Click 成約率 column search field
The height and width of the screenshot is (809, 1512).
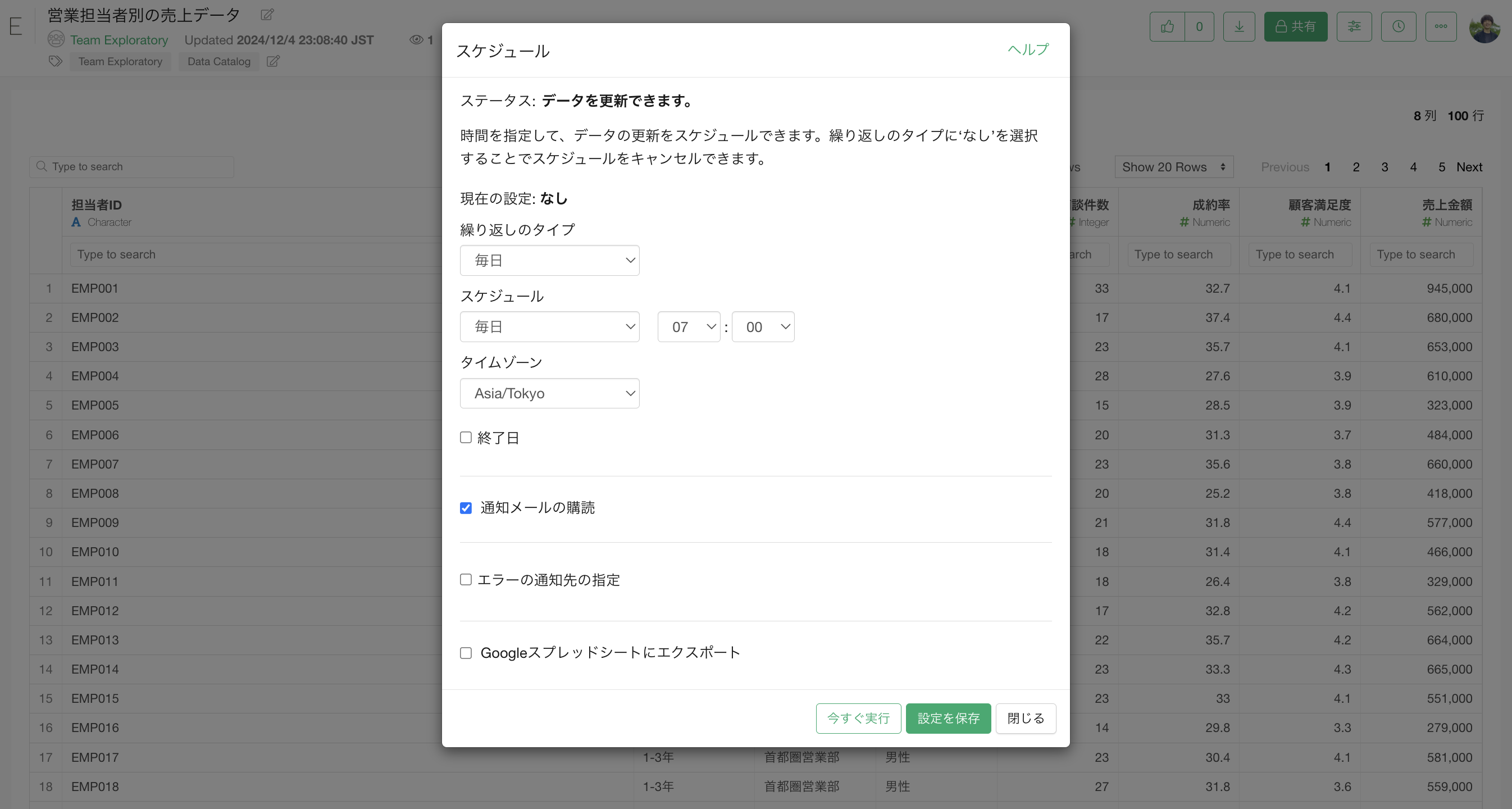[x=1178, y=254]
